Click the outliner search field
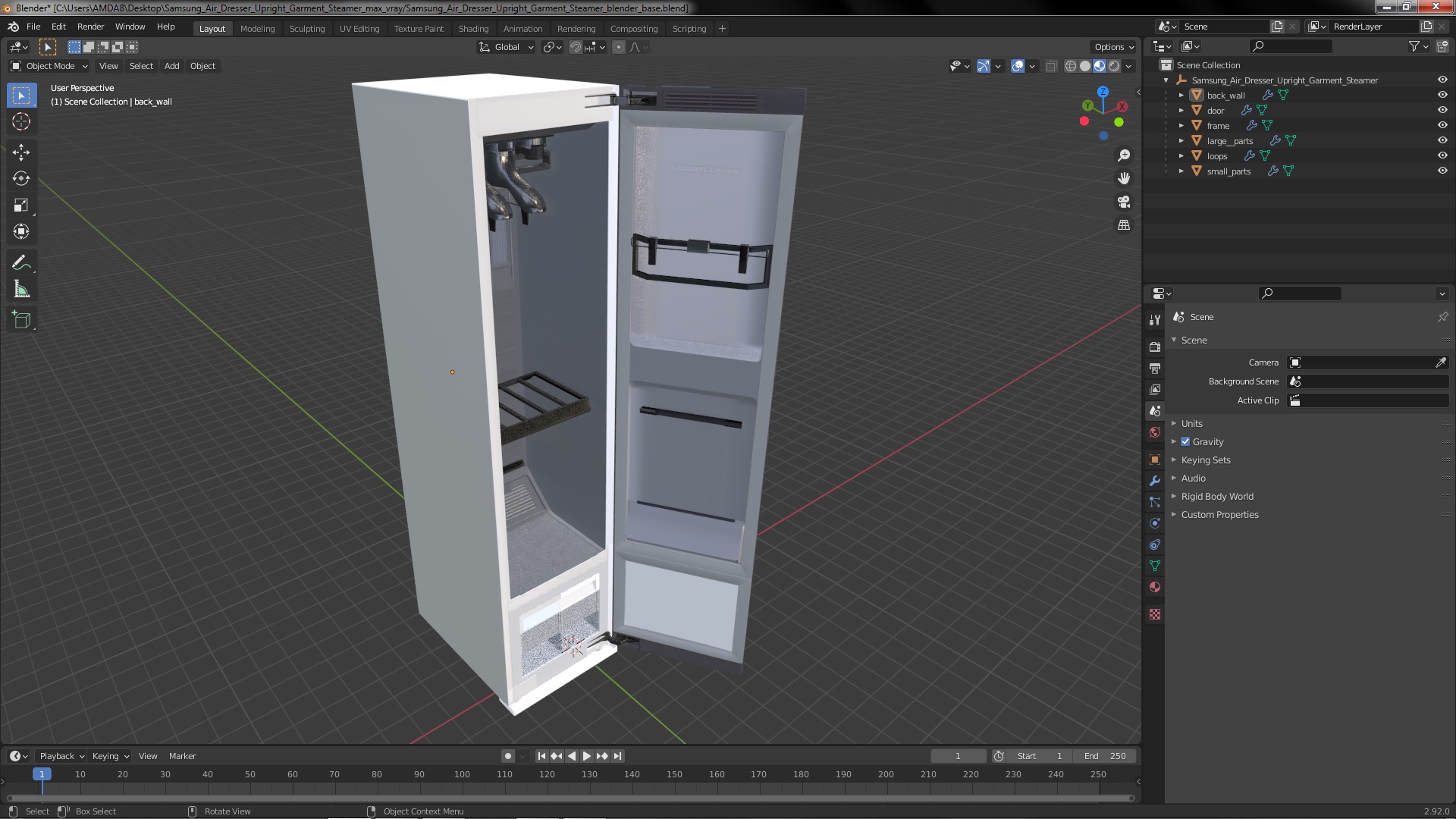 pyautogui.click(x=1290, y=46)
